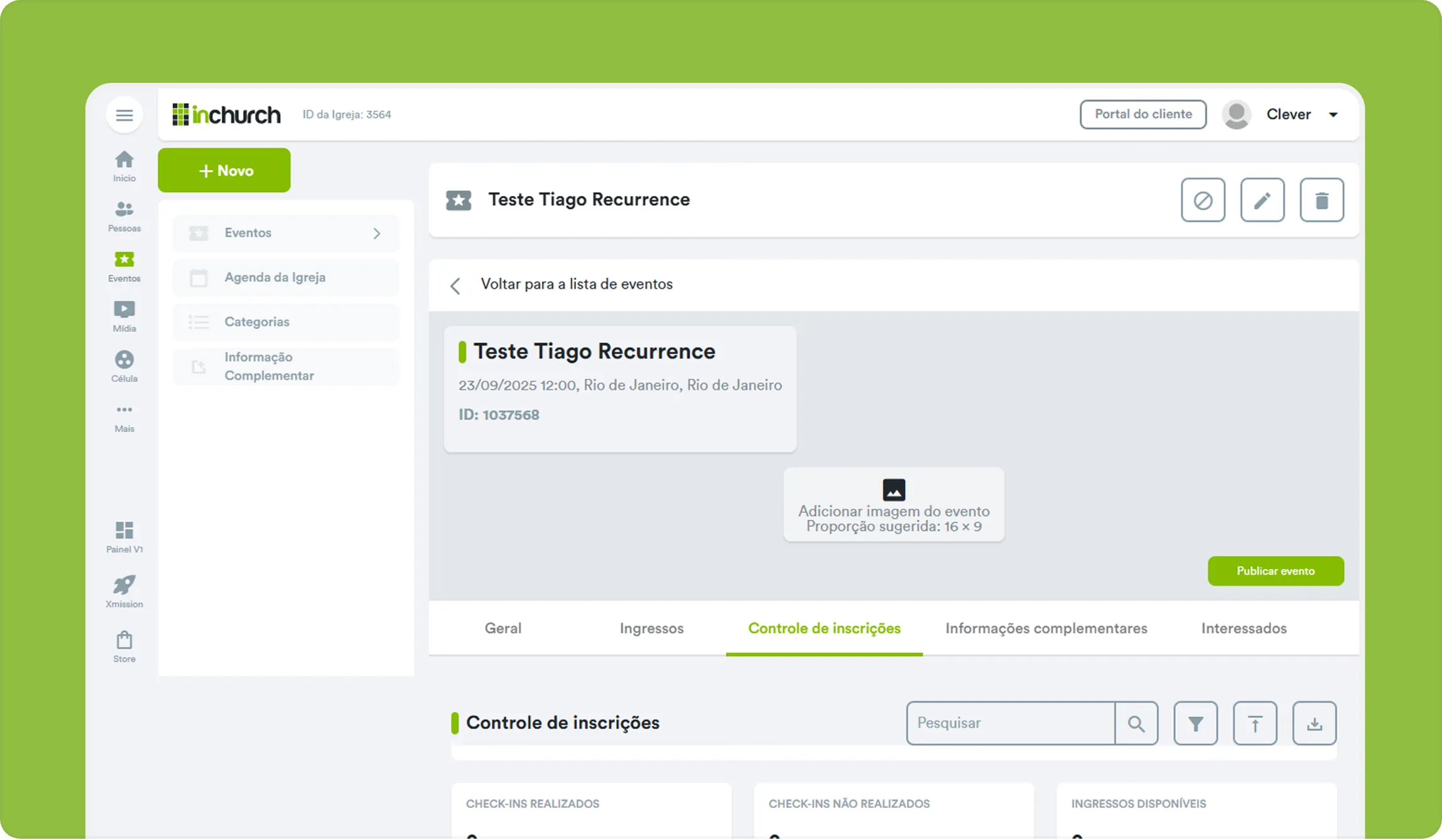1442x840 pixels.
Task: Click back chevron to event list
Action: 455,286
